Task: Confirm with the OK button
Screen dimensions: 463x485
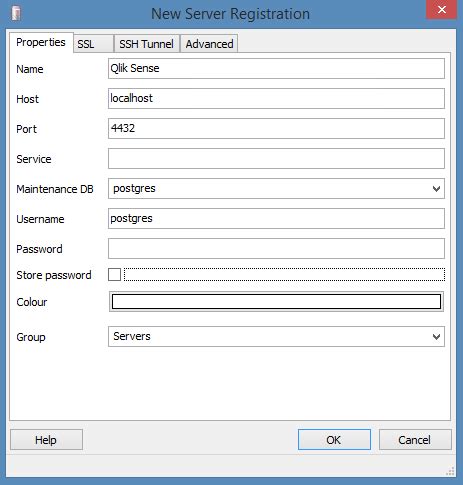Action: click(334, 440)
